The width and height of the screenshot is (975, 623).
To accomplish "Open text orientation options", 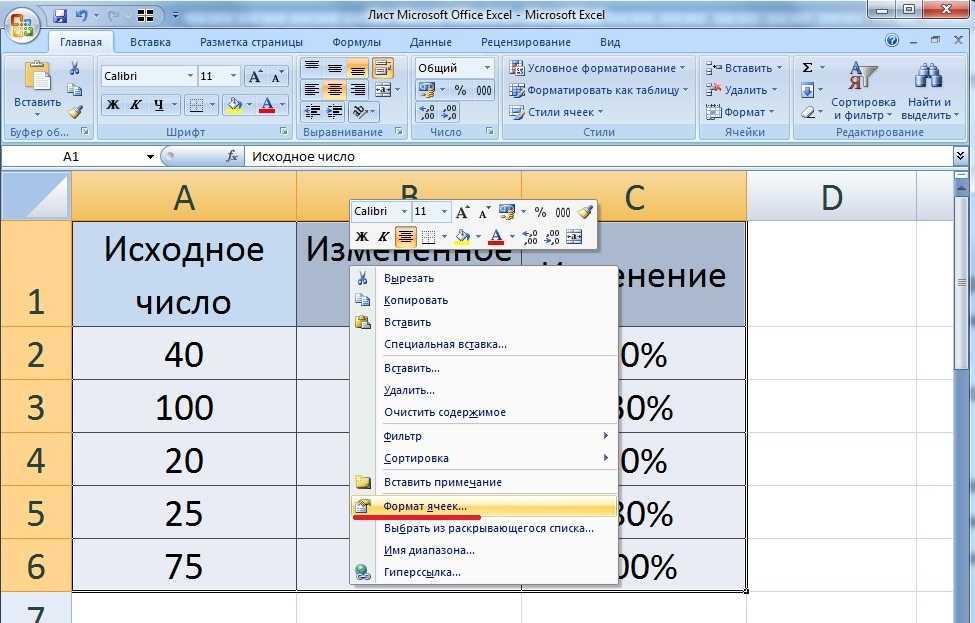I will coord(363,112).
